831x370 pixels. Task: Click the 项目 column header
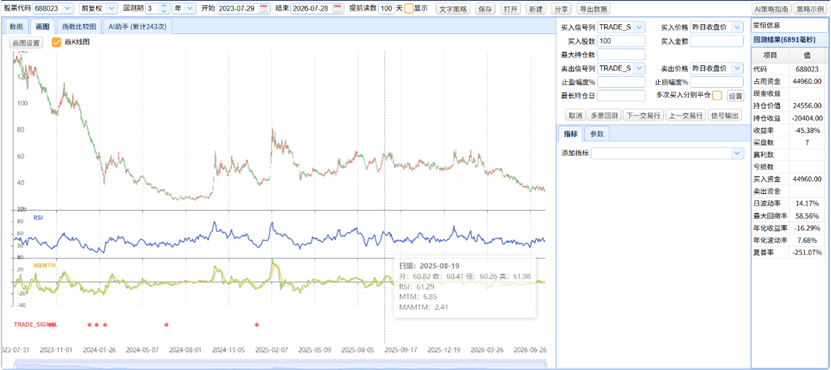771,56
